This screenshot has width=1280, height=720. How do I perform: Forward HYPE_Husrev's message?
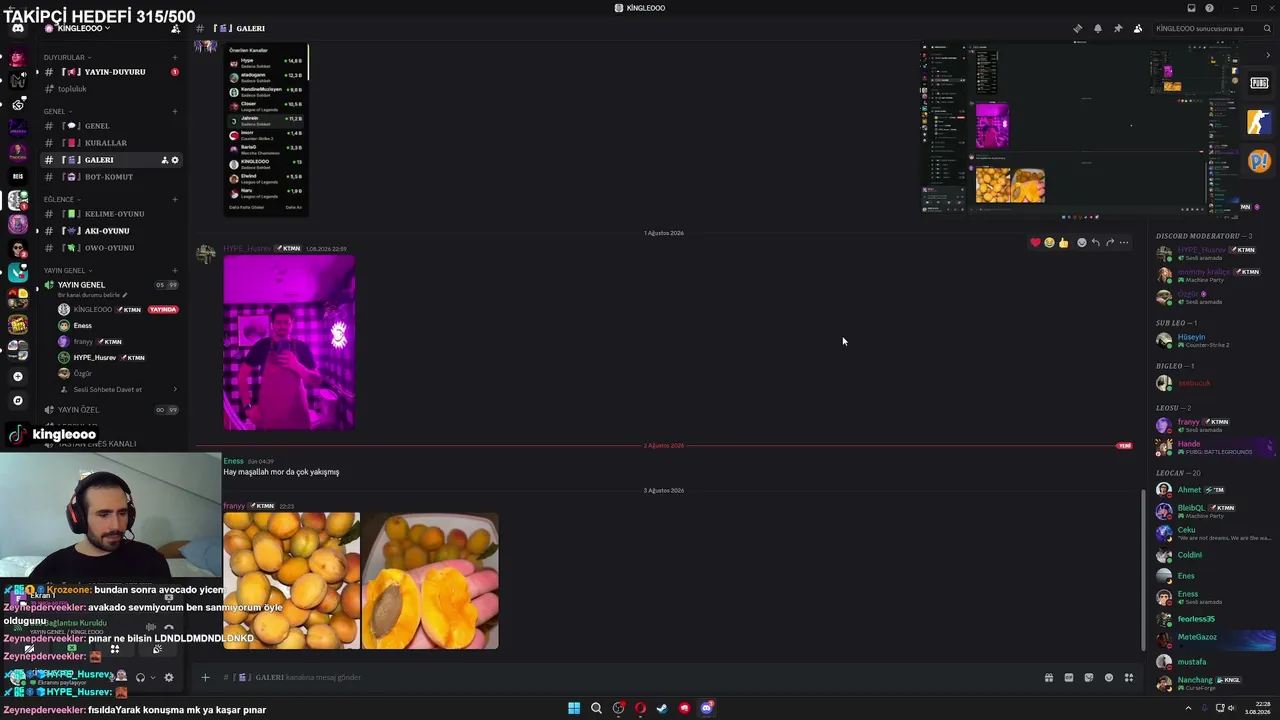point(1109,242)
